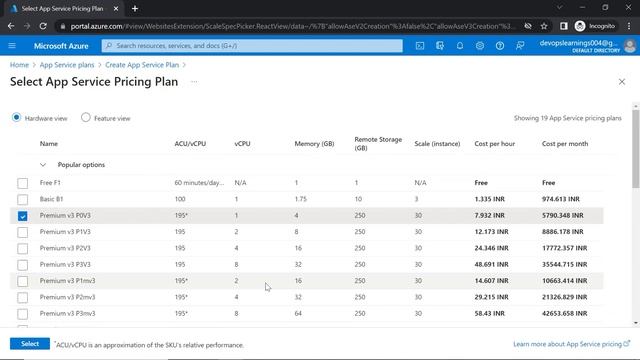Check the Free F1 plan checkbox

tap(22, 183)
